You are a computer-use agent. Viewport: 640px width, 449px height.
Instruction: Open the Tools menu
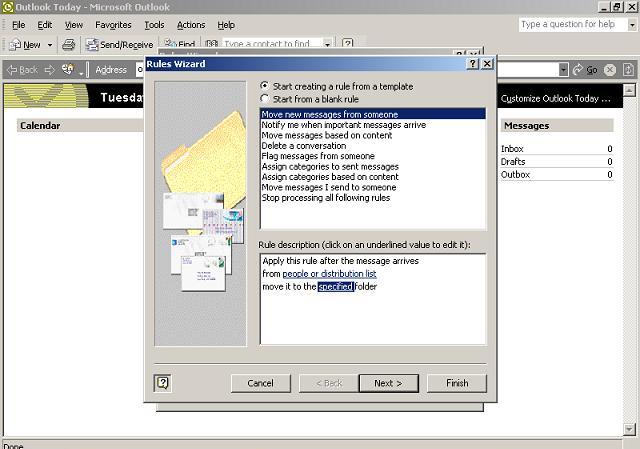154,25
